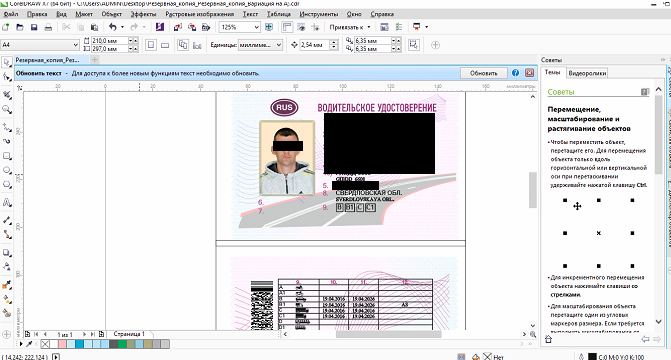Open the Эффекты menu

[x=143, y=14]
